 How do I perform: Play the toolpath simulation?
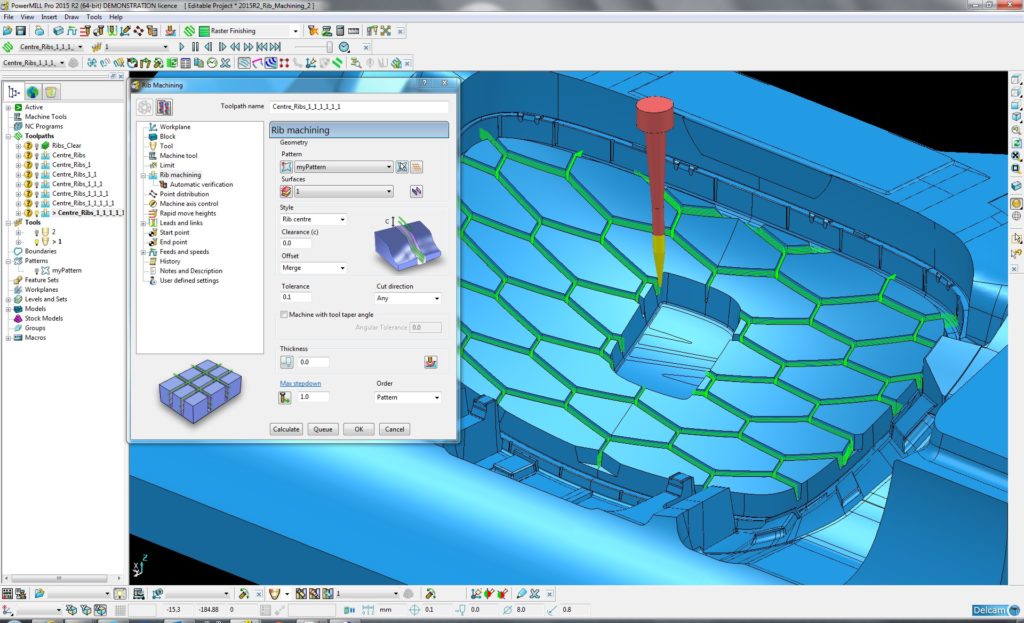point(182,47)
